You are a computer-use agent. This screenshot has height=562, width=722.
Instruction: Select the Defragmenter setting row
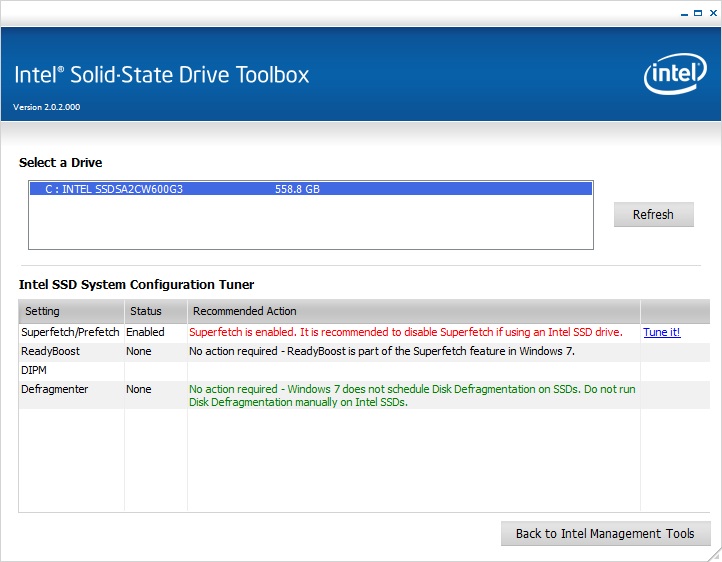pyautogui.click(x=54, y=389)
